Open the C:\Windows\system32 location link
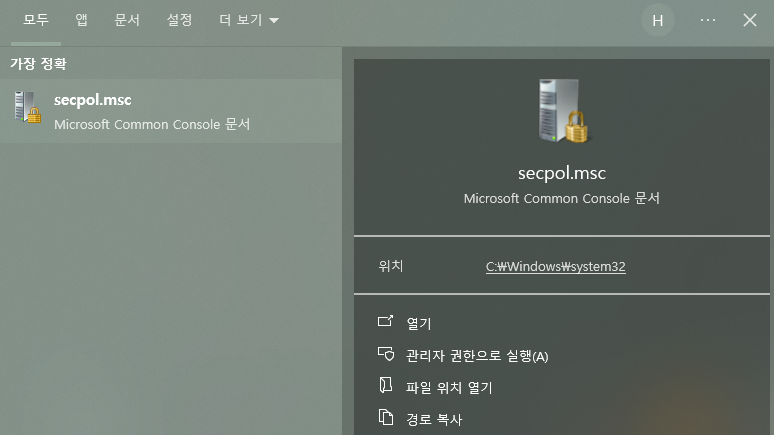Viewport: 774px width, 435px height. 555,266
